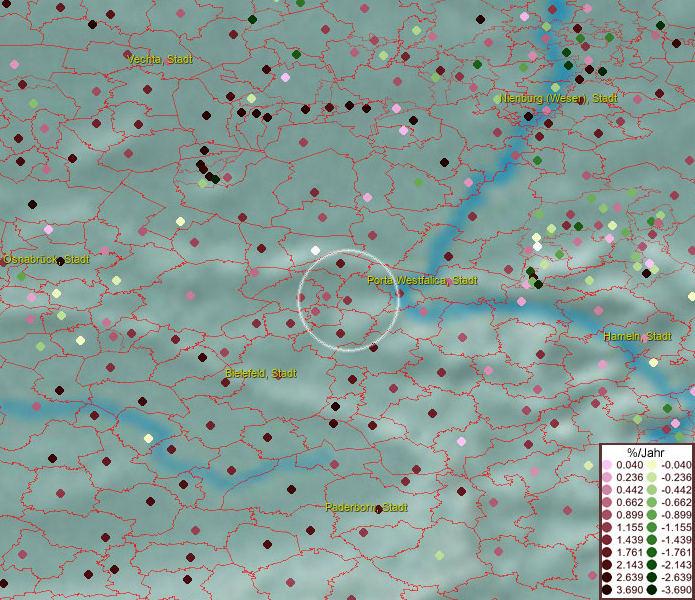Click the 3.690 darkest red legend swatch
The width and height of the screenshot is (695, 600).
[607, 590]
